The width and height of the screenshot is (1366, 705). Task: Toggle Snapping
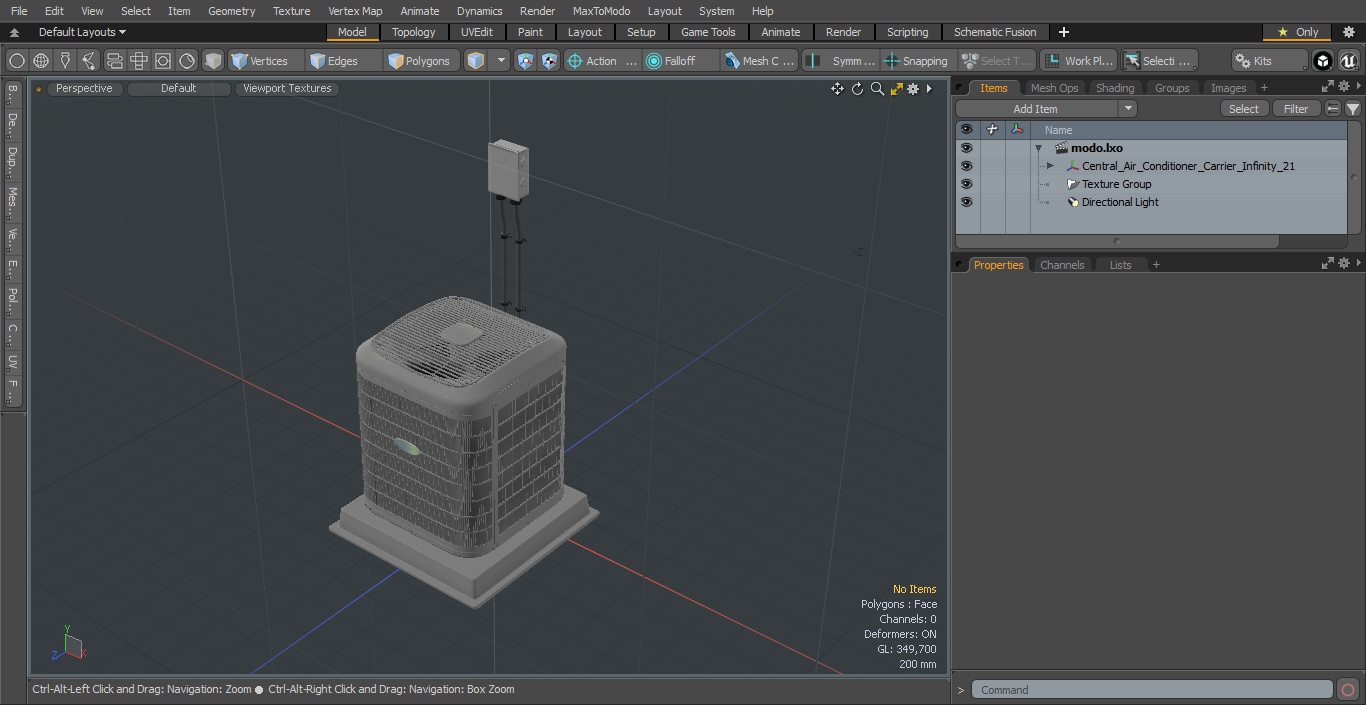[x=917, y=61]
